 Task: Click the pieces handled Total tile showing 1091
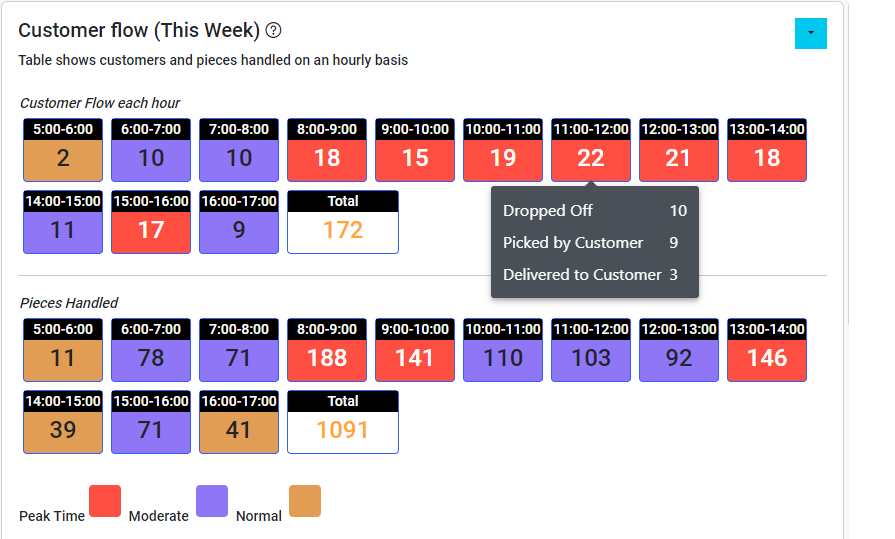click(x=343, y=422)
